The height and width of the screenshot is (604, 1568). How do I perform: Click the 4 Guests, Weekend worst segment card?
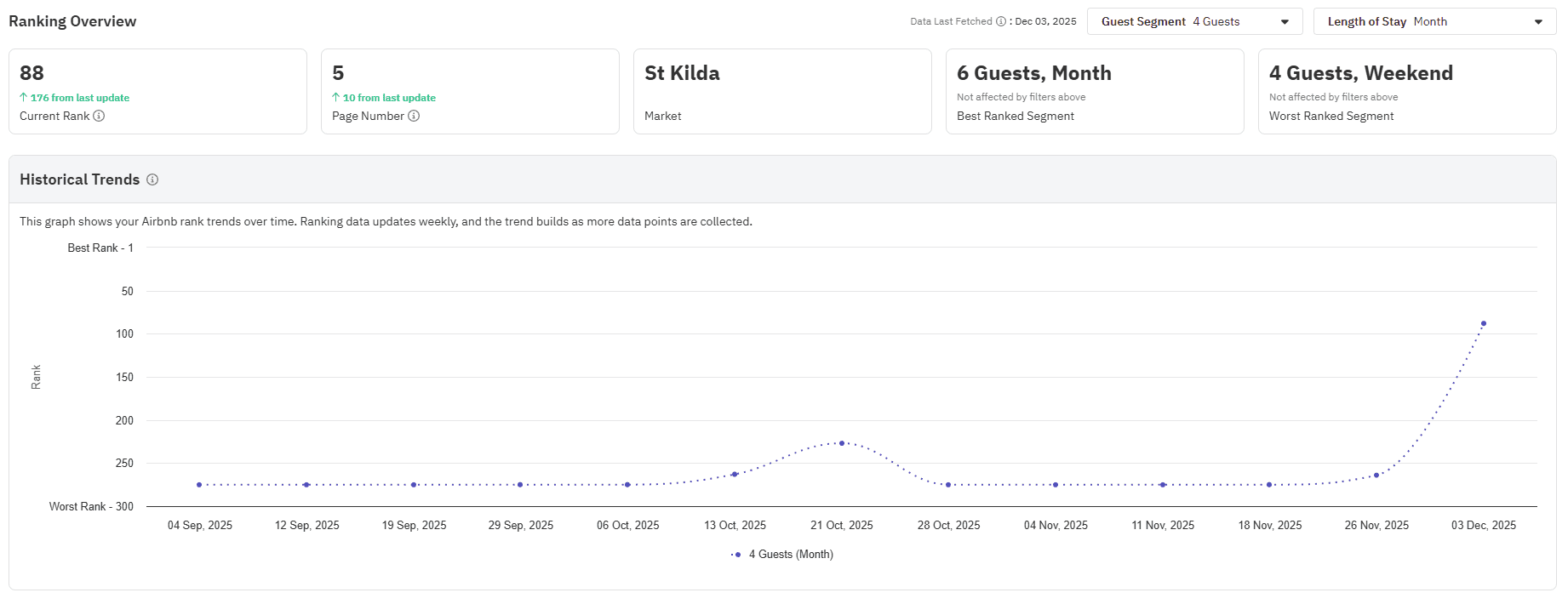pyautogui.click(x=1406, y=91)
